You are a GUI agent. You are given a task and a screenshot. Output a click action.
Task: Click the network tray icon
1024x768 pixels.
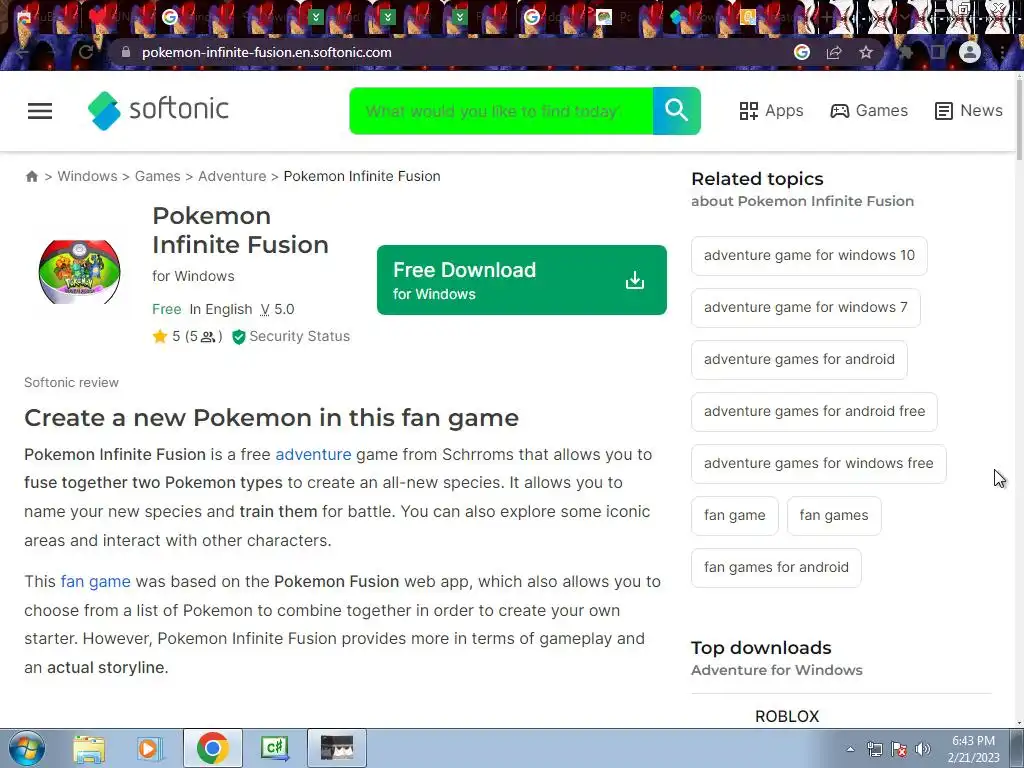pyautogui.click(x=874, y=749)
